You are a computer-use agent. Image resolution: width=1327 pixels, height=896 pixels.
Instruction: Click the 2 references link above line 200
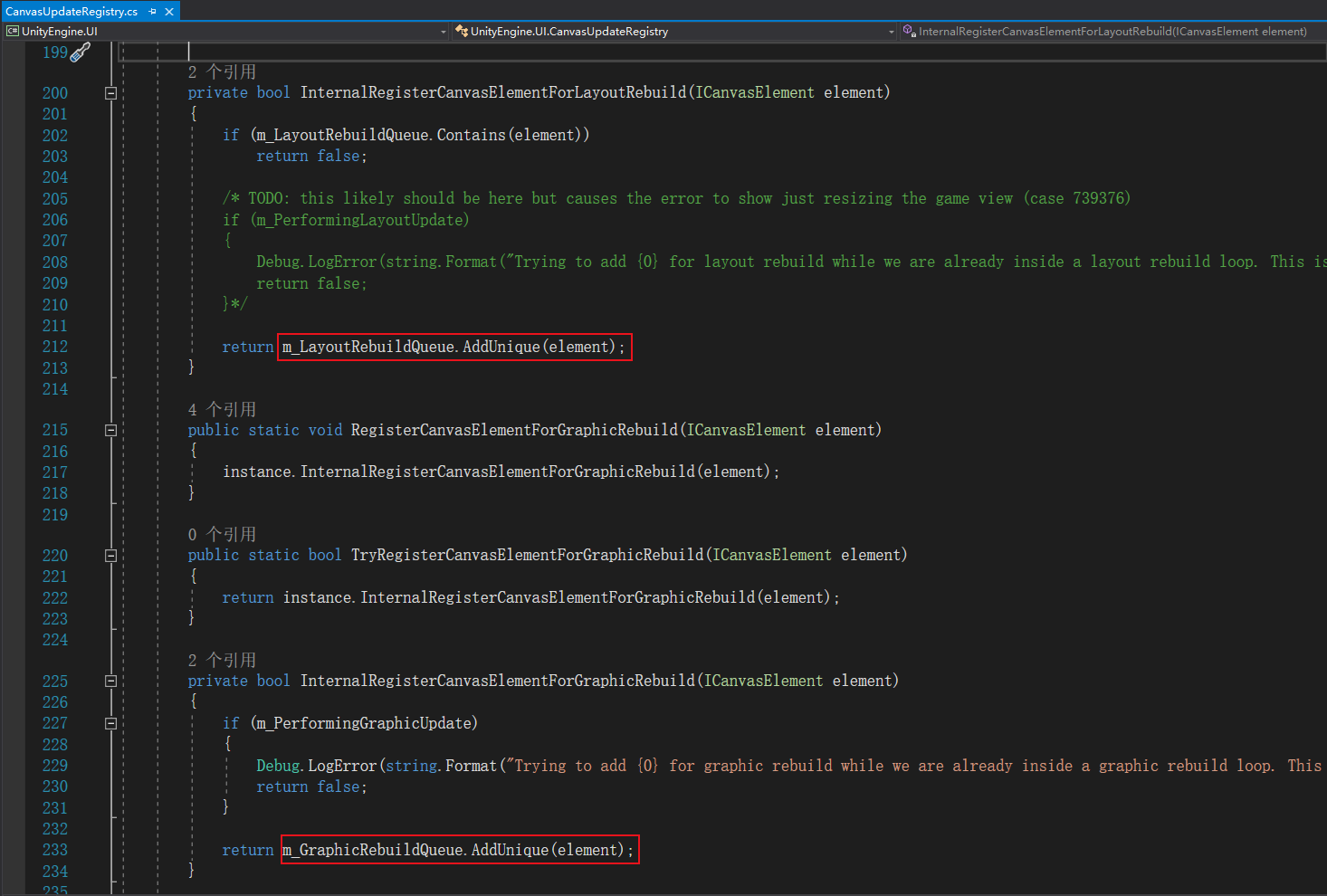[222, 72]
